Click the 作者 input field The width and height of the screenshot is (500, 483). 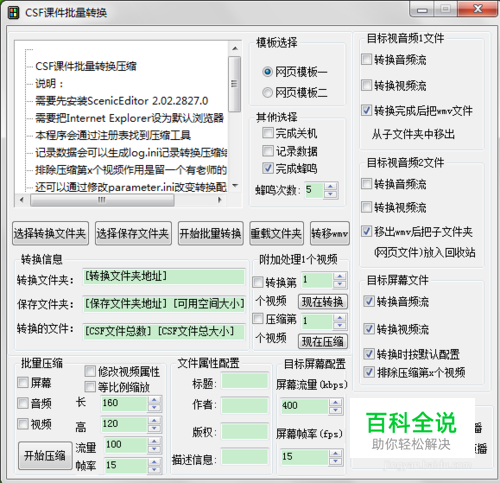click(x=245, y=405)
